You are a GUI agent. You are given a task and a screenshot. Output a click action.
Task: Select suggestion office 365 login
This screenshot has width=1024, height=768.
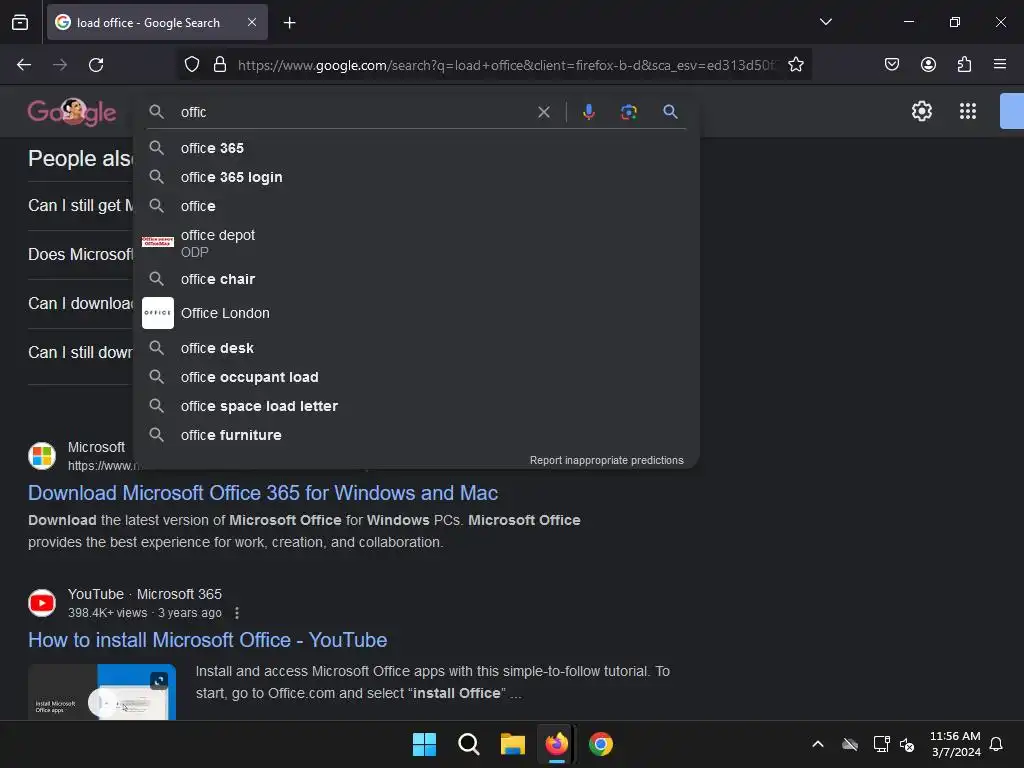[x=416, y=177]
